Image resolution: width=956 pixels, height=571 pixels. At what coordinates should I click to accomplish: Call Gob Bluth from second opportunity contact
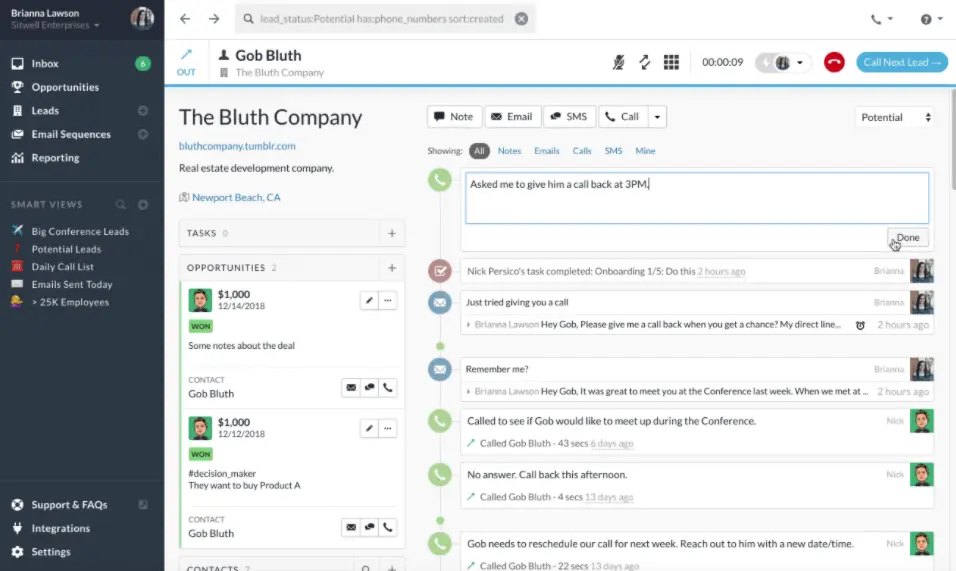[x=388, y=527]
